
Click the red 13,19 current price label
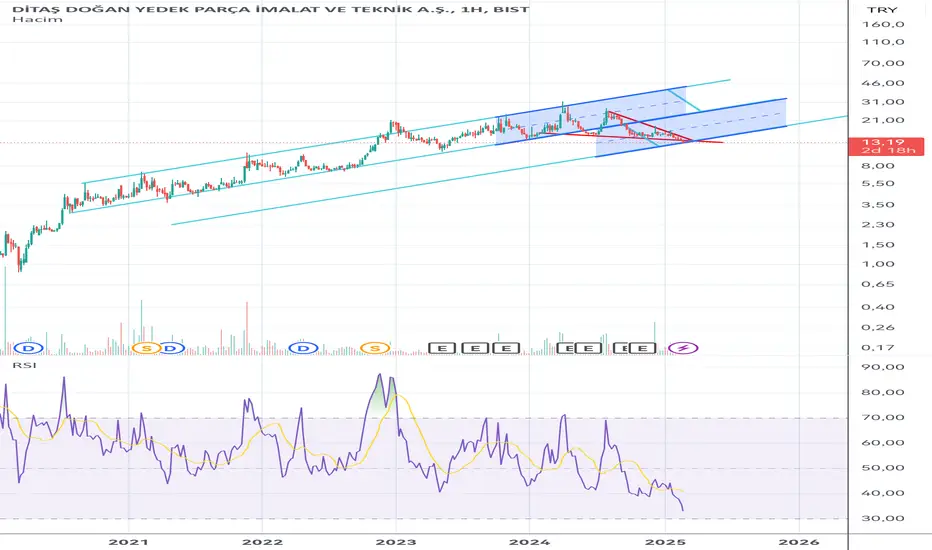point(886,146)
